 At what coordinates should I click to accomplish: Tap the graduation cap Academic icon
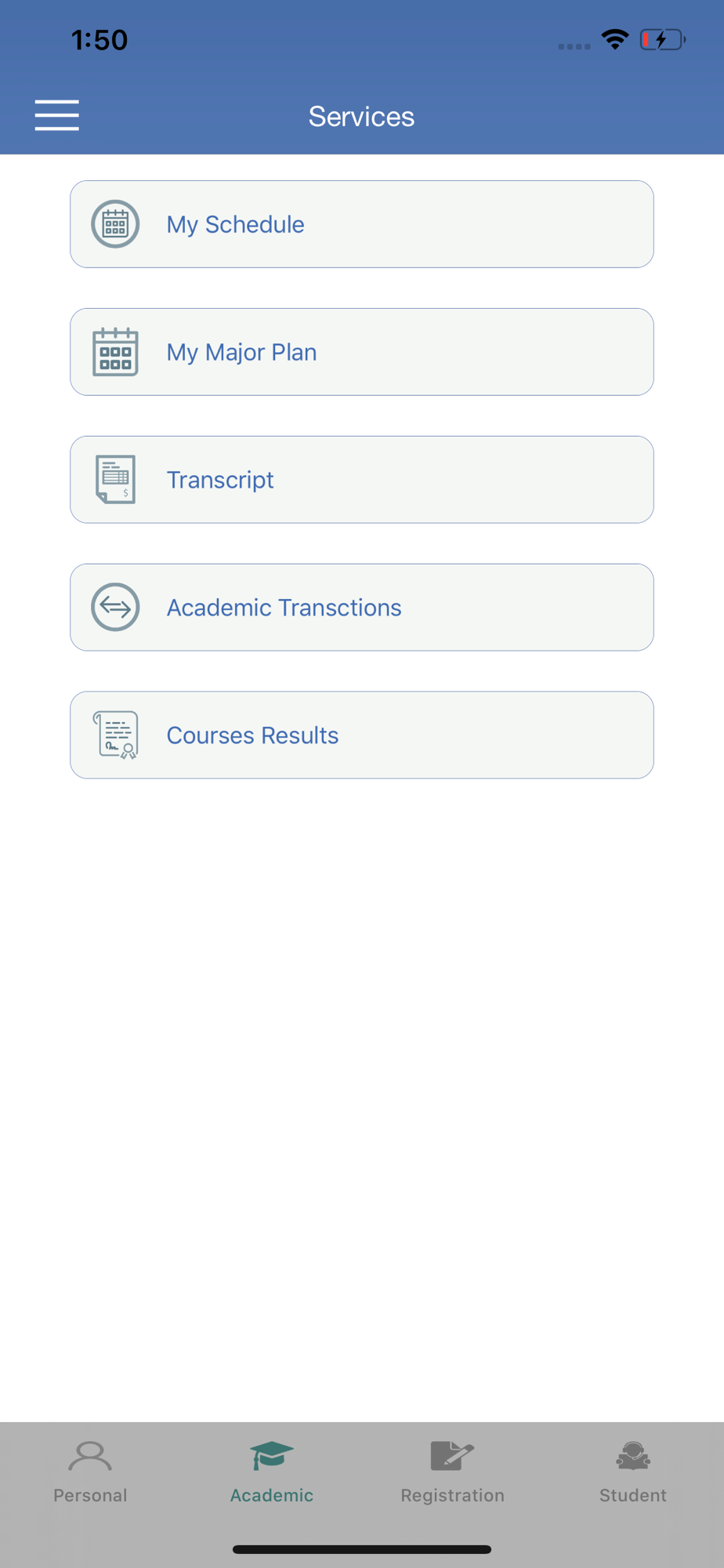272,1456
